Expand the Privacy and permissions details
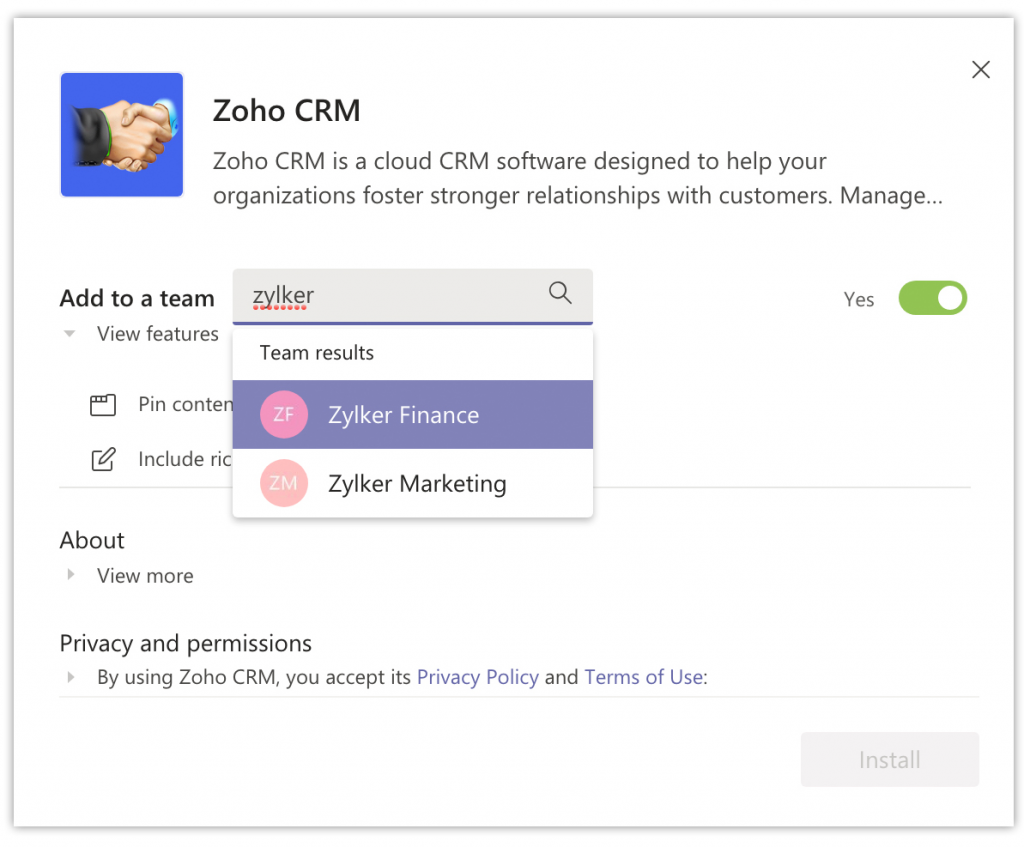 pyautogui.click(x=70, y=677)
